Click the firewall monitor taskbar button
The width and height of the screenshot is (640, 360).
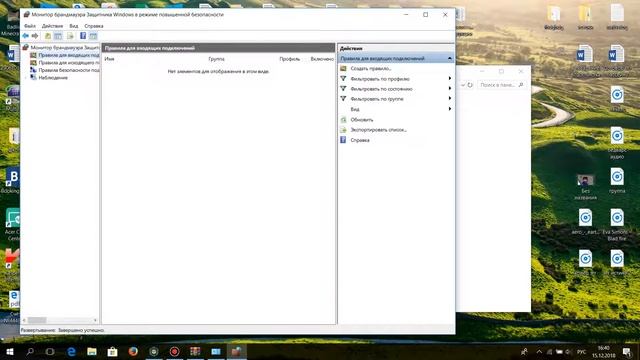point(236,351)
